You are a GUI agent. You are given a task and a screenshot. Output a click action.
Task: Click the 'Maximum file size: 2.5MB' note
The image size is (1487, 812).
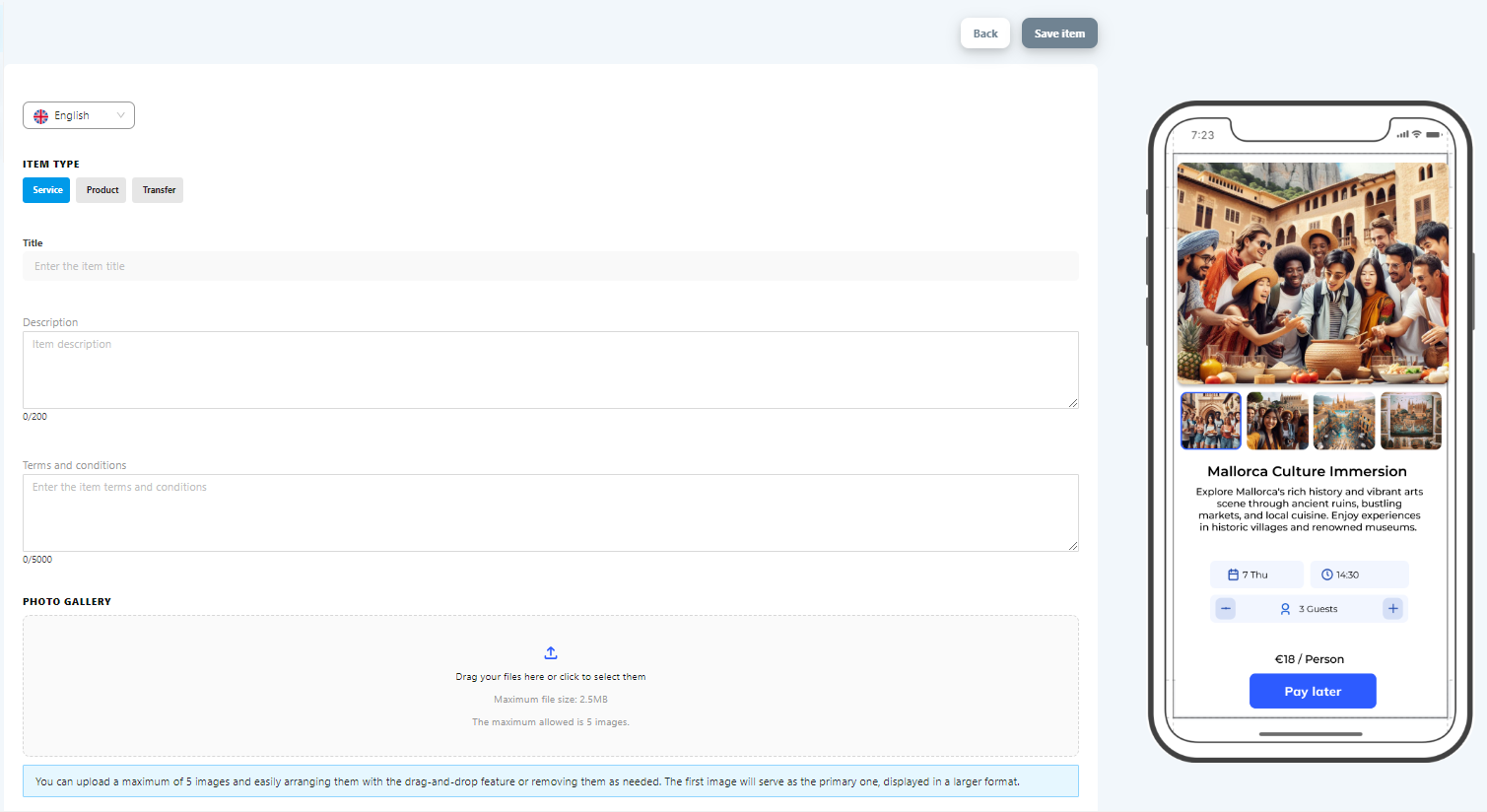click(x=551, y=700)
